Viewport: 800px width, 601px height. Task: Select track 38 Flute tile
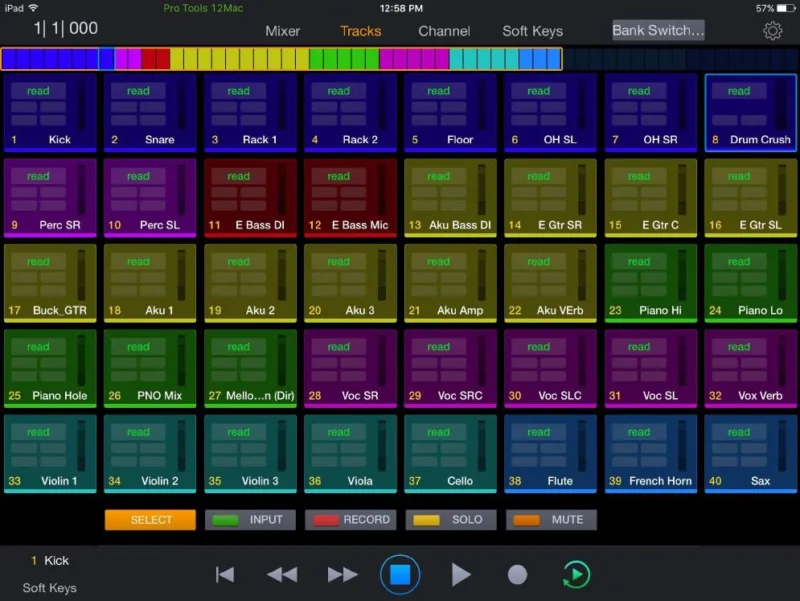[x=550, y=454]
